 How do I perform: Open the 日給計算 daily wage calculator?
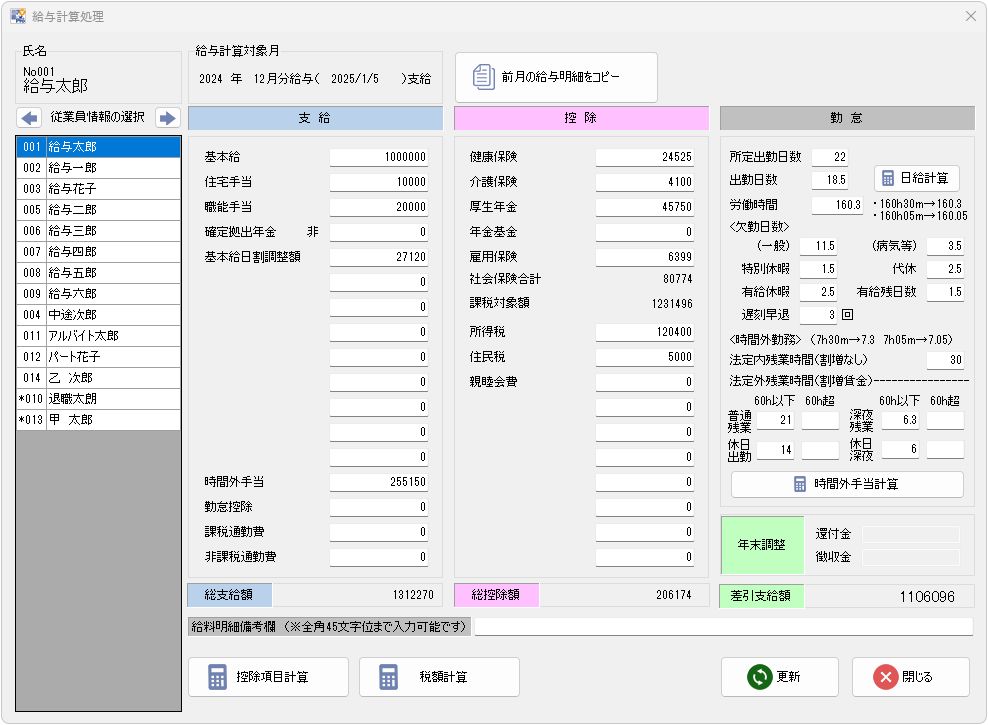point(917,178)
